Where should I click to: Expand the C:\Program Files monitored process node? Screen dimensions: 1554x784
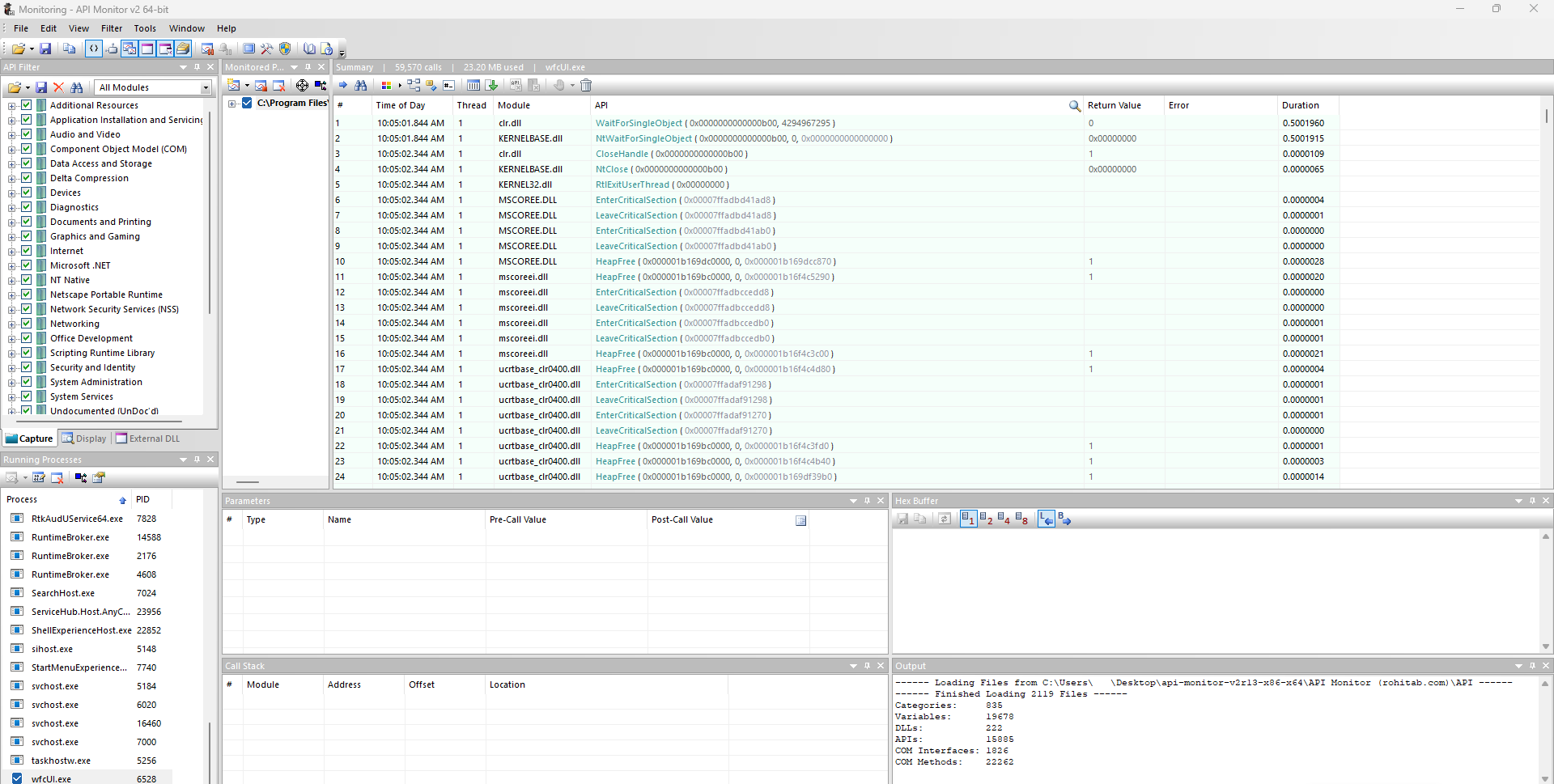point(232,104)
